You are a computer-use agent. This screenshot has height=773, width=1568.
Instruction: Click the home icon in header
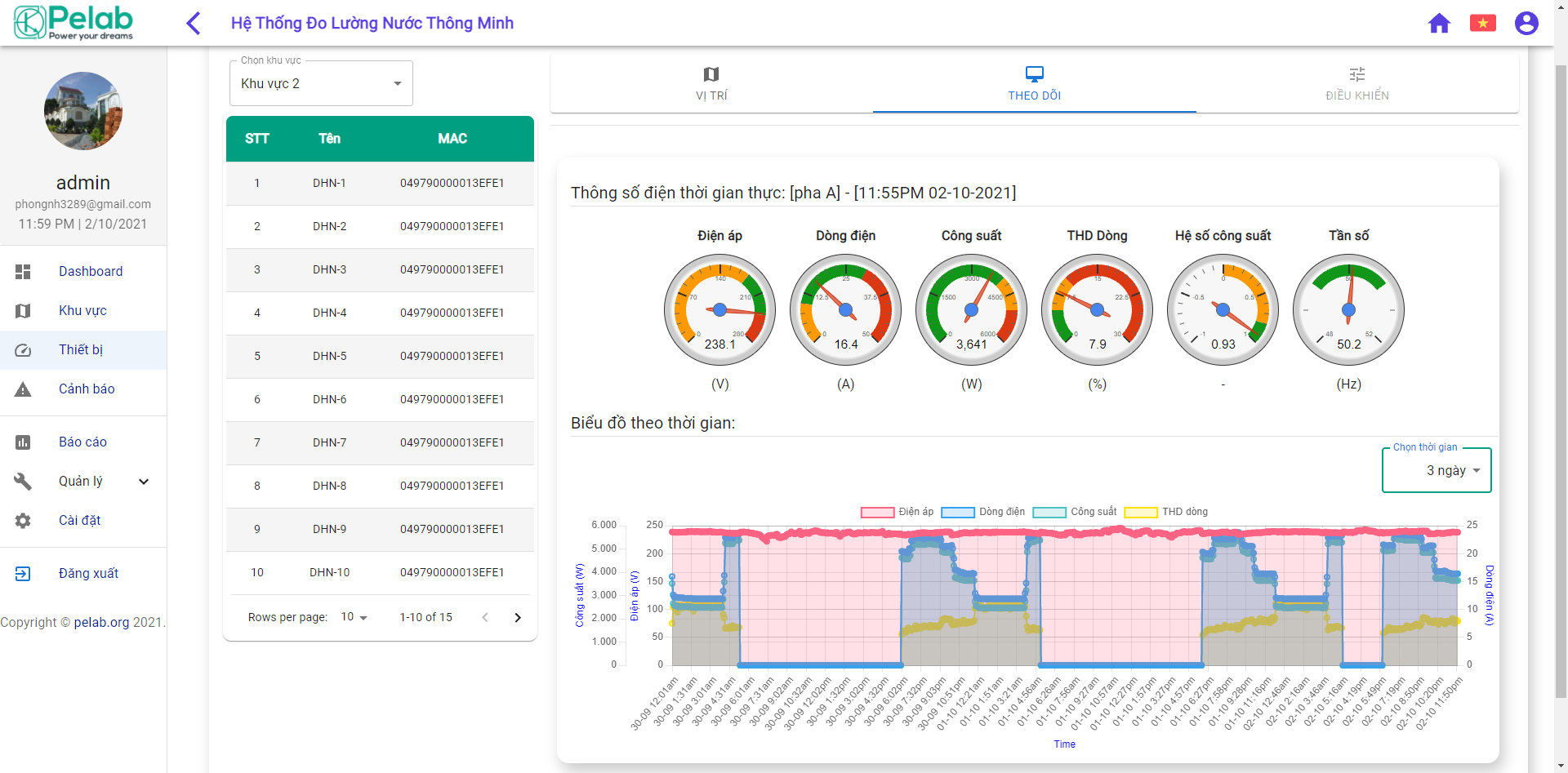pyautogui.click(x=1439, y=23)
